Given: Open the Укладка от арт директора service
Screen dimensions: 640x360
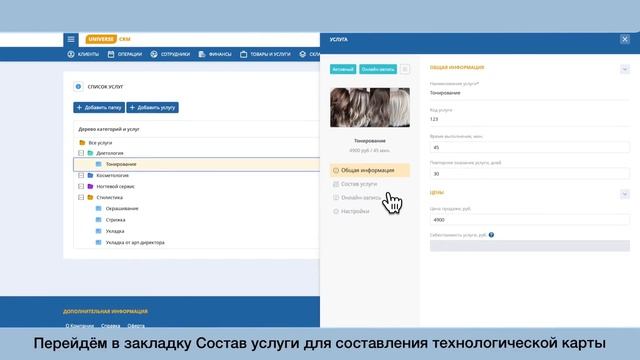Looking at the screenshot, I should [135, 242].
